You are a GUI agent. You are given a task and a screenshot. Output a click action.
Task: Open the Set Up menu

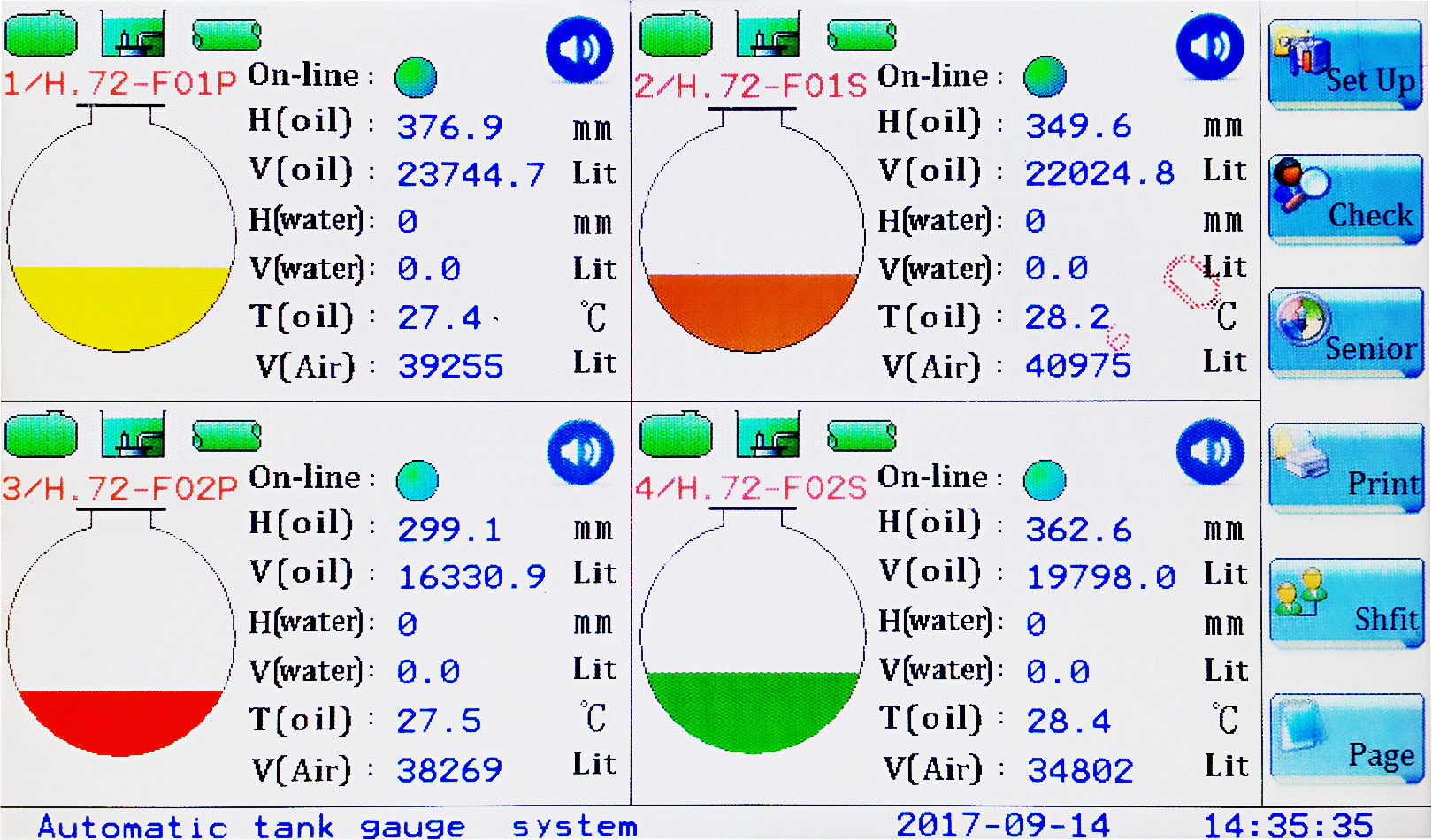click(1344, 65)
